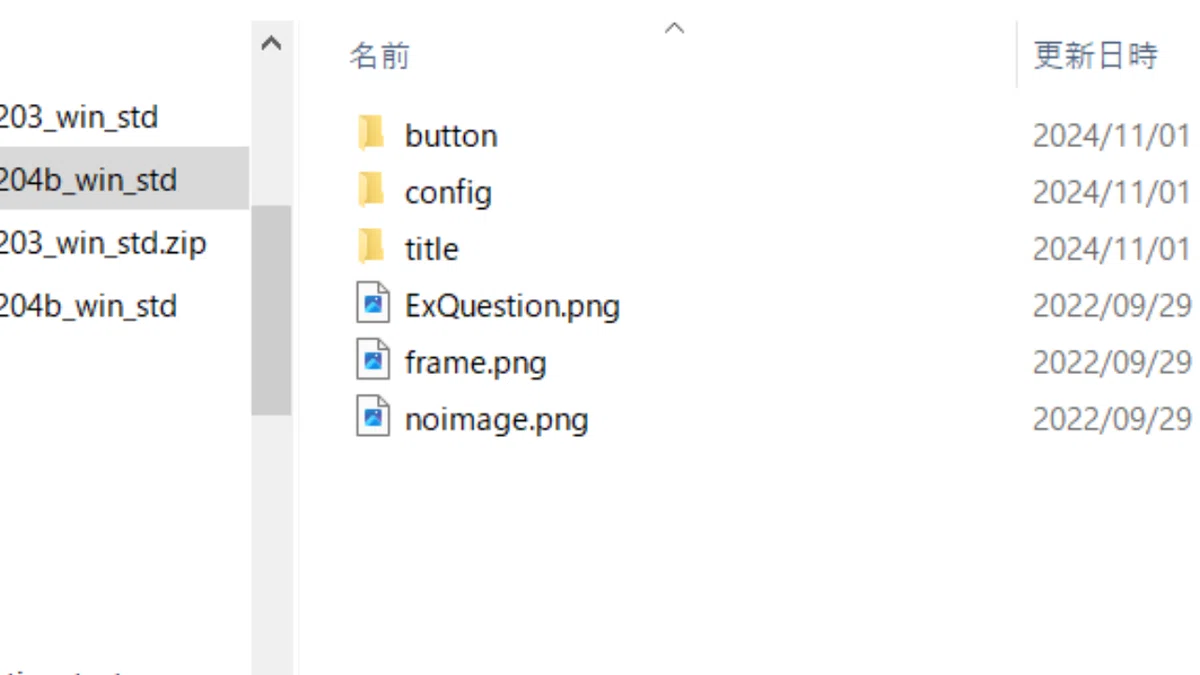Toggle sort direction using the chevron above 名前

tap(675, 28)
